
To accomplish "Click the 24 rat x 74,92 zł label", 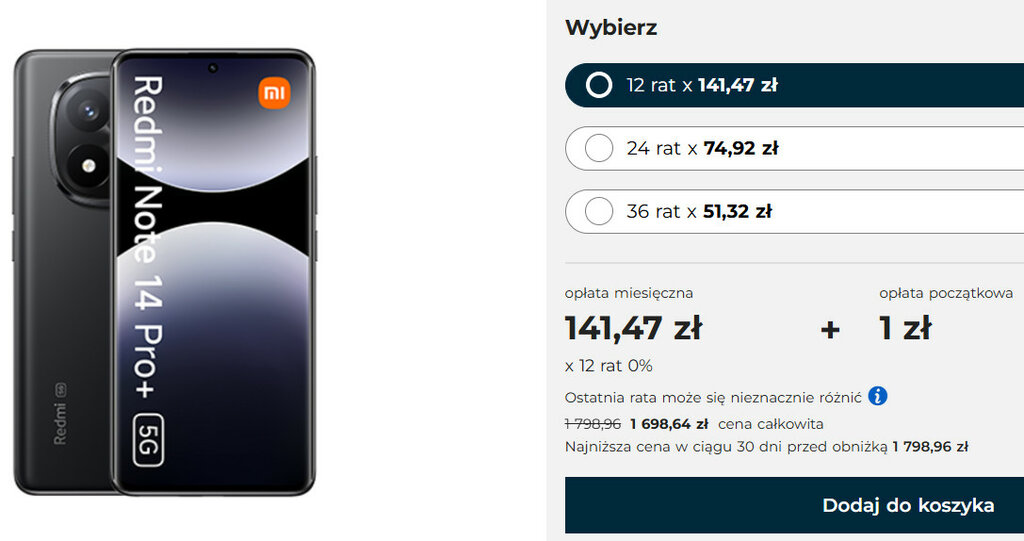I will click(x=702, y=148).
